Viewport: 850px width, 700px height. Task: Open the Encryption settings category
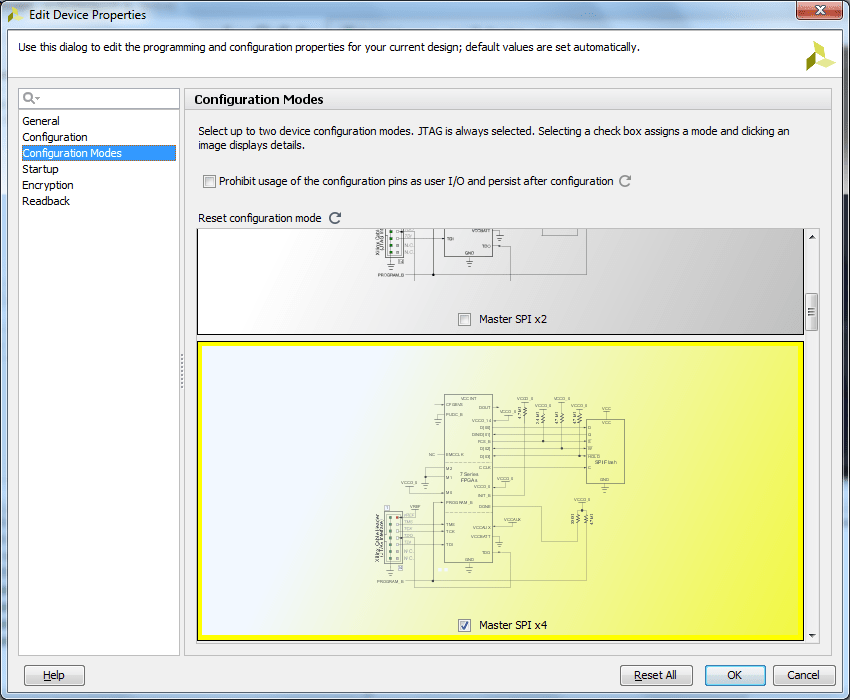(47, 185)
